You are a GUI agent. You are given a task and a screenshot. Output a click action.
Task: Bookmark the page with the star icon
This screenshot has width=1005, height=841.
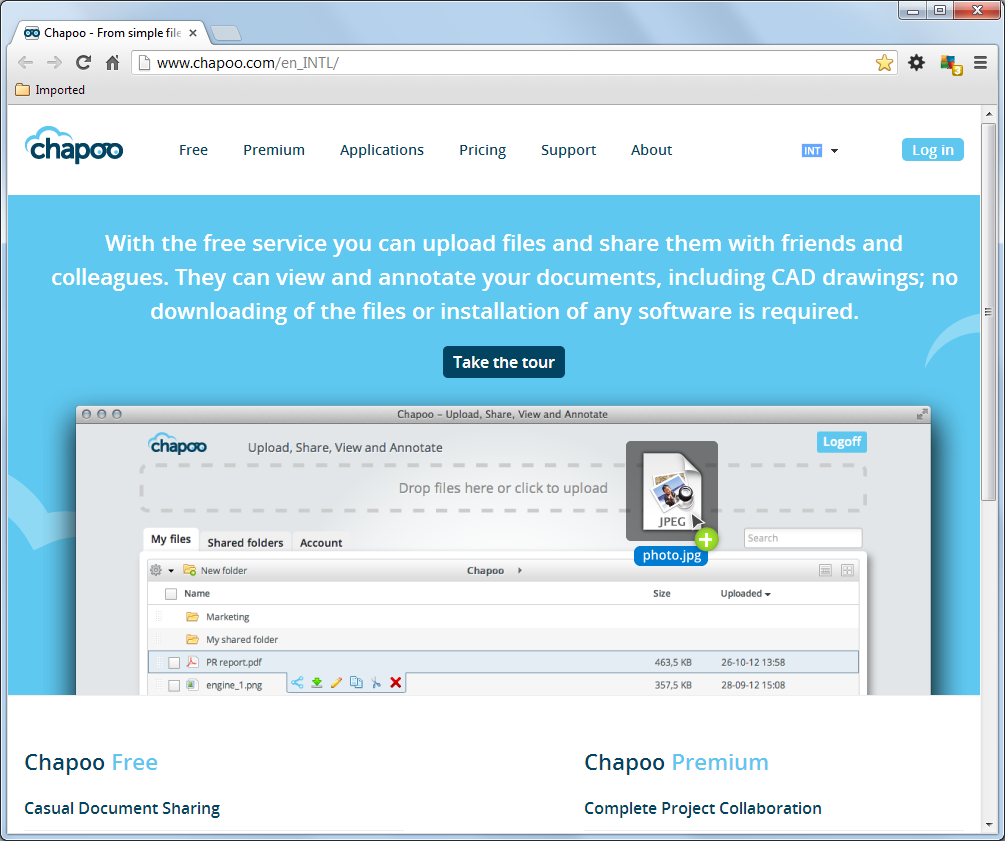click(884, 63)
